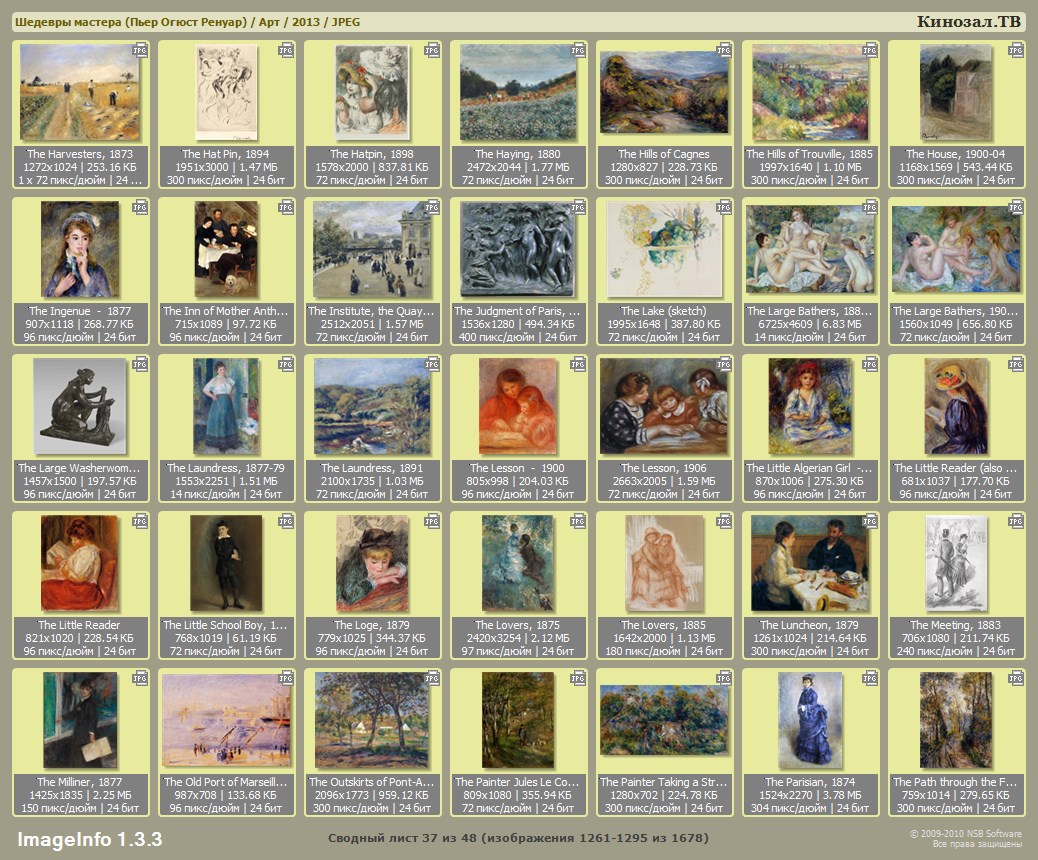Open The Ingenue portrait thumbnail
The height and width of the screenshot is (860, 1038).
point(80,249)
